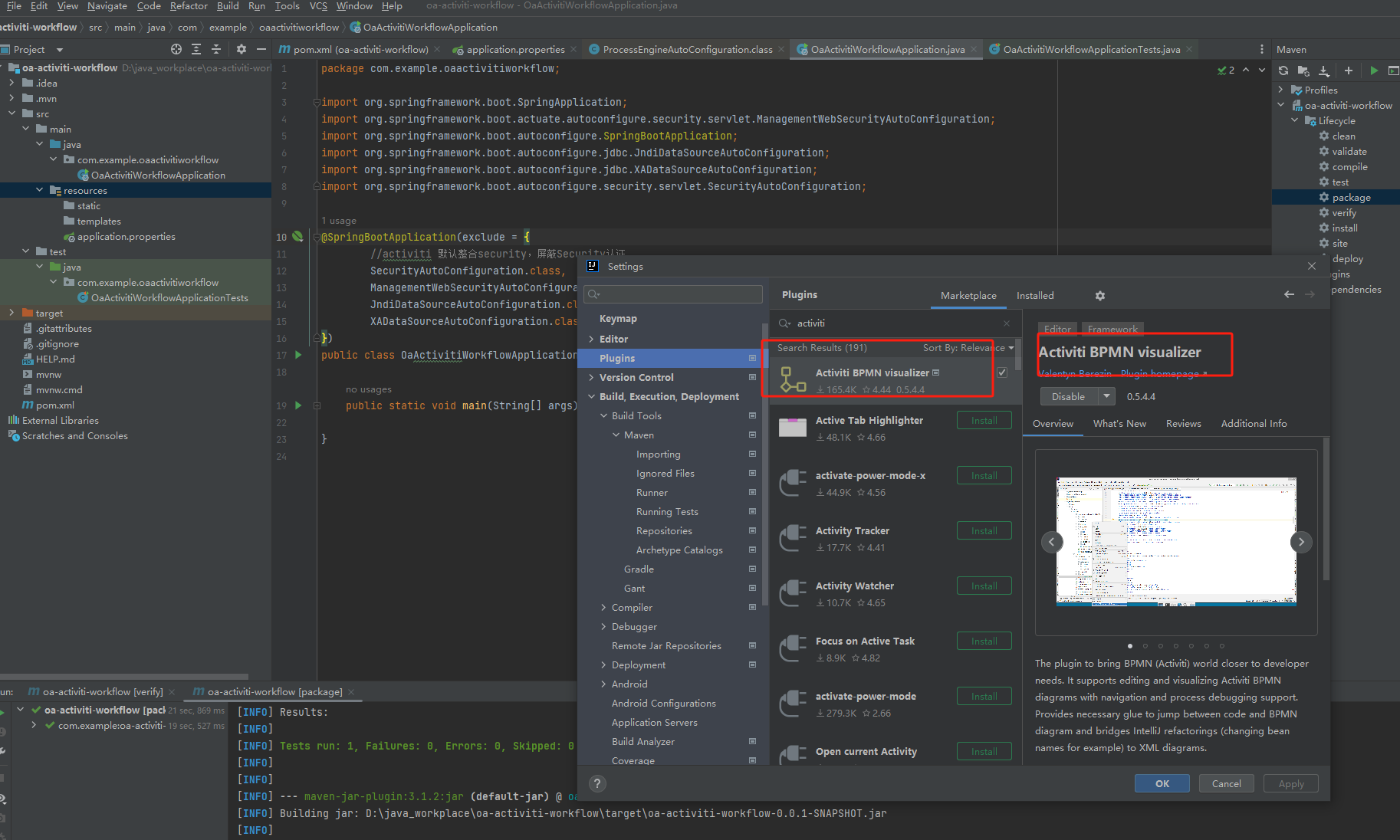Toggle Activiti BPMN visualizer enabled checkbox
This screenshot has width=1400, height=840.
click(x=1002, y=372)
